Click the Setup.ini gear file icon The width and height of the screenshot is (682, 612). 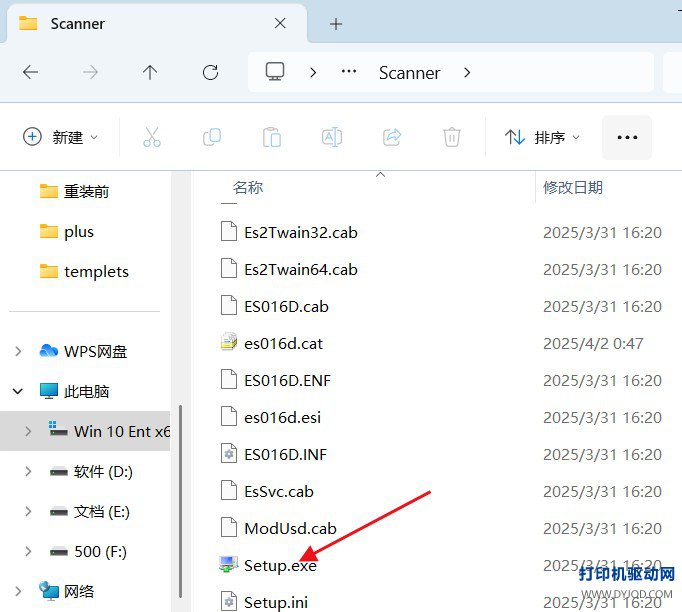229,602
